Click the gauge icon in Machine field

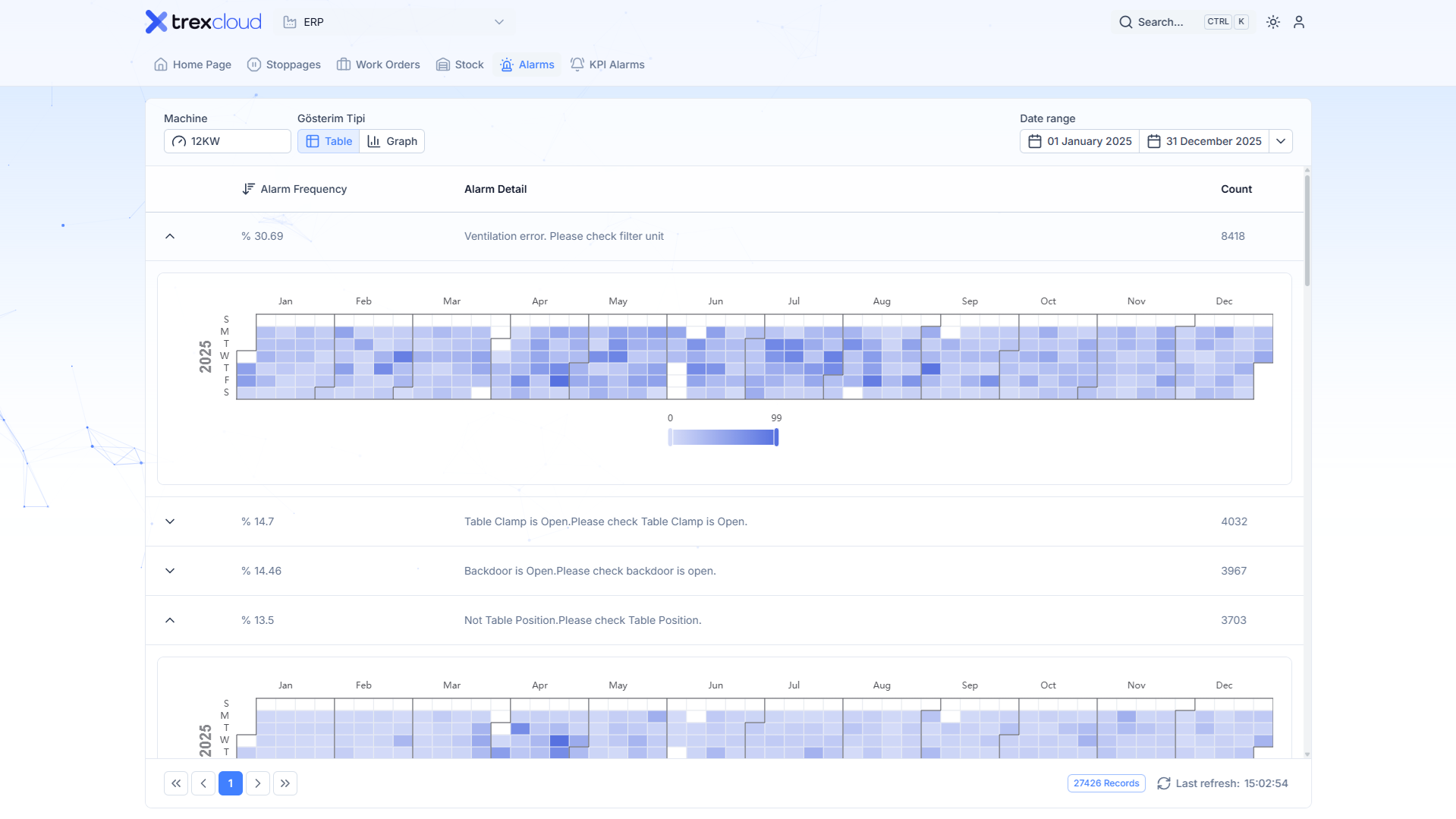tap(179, 141)
